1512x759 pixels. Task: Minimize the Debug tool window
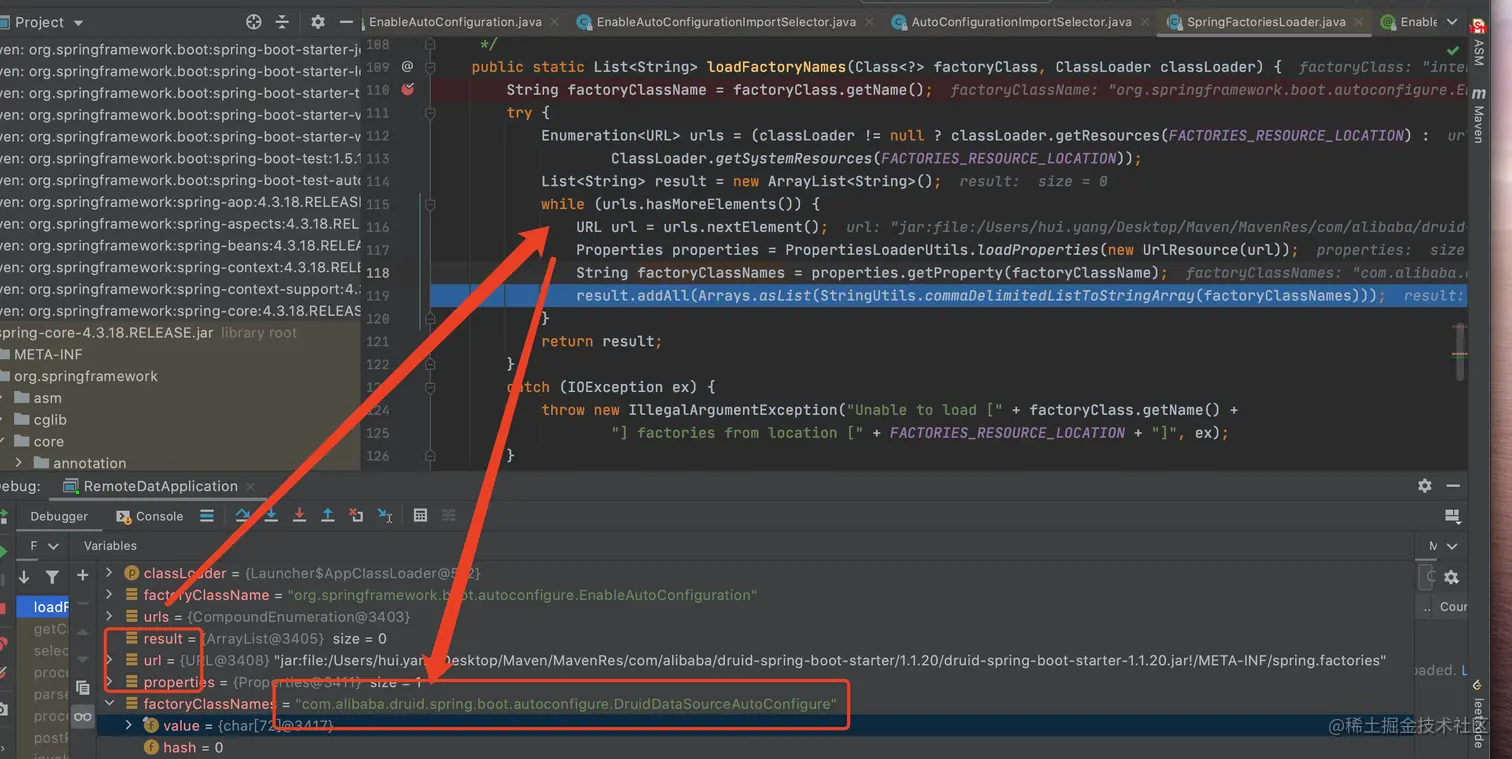pos(1453,486)
